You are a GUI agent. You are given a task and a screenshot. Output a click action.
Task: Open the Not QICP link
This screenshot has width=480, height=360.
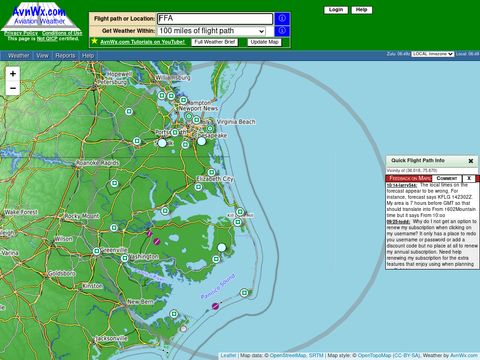point(47,39)
